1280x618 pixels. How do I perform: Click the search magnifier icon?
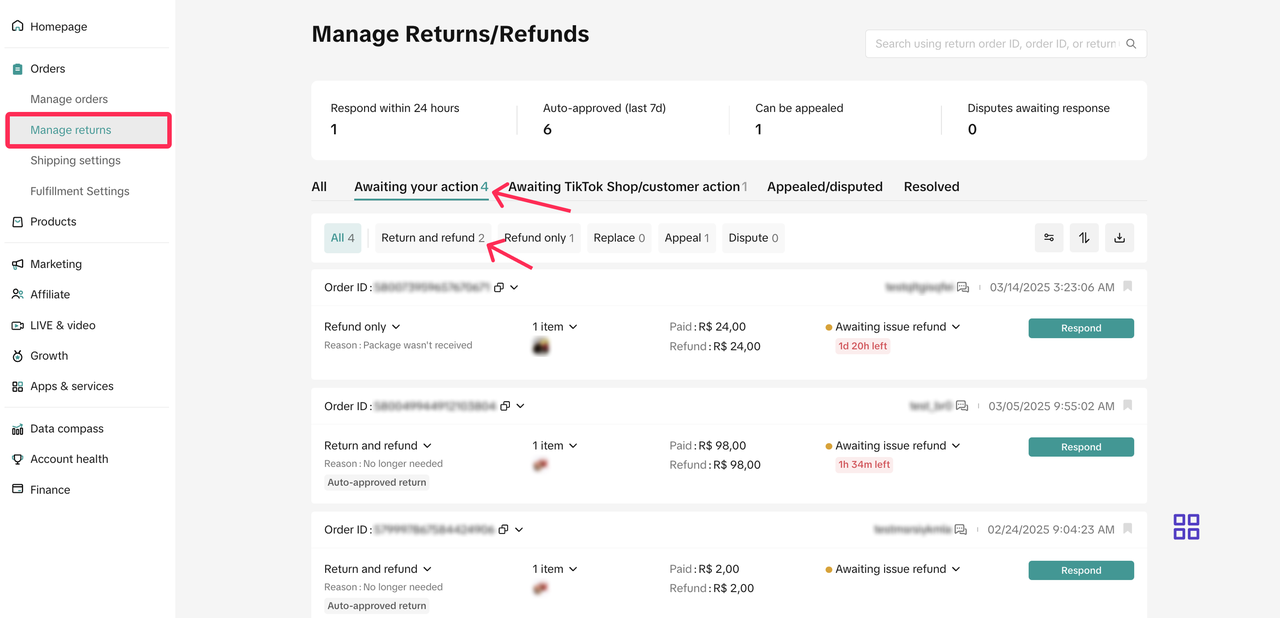pyautogui.click(x=1131, y=44)
